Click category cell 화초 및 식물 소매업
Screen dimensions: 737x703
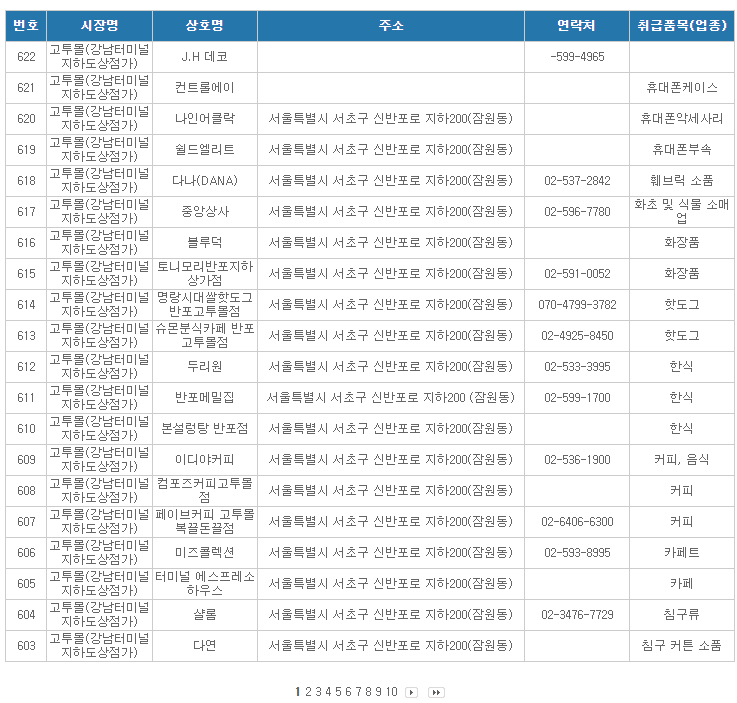point(682,212)
